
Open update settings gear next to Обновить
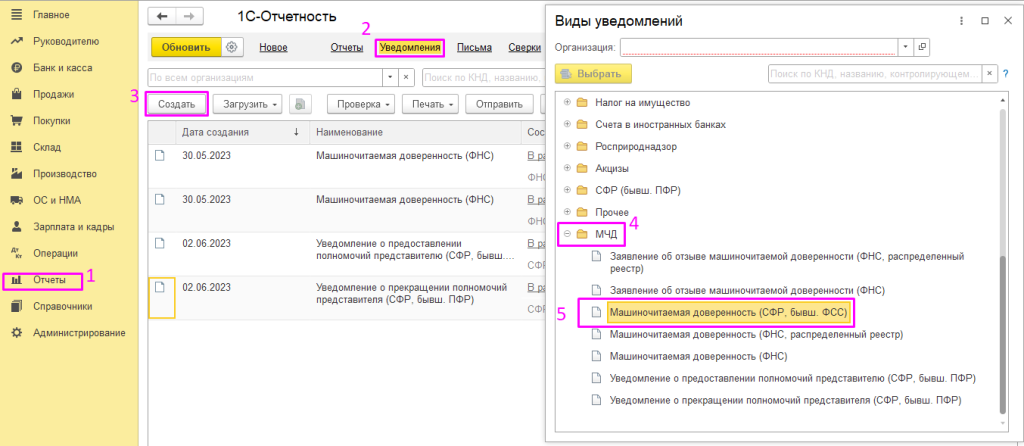point(232,48)
